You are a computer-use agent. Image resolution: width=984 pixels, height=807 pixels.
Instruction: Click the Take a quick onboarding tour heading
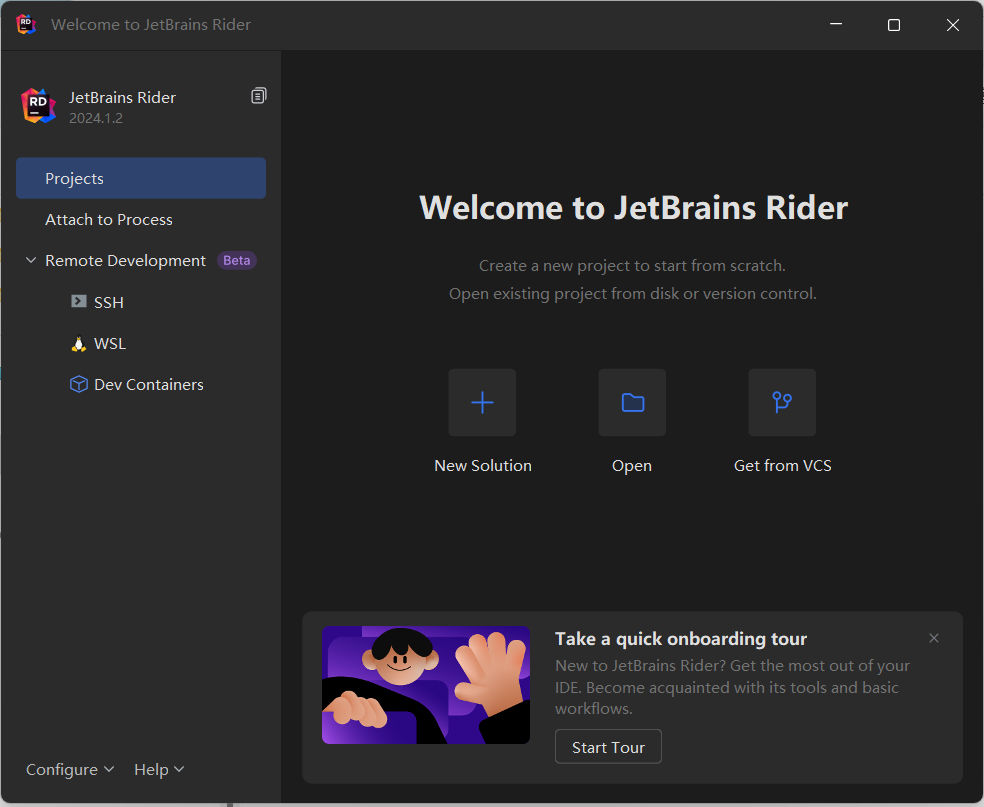tap(681, 639)
